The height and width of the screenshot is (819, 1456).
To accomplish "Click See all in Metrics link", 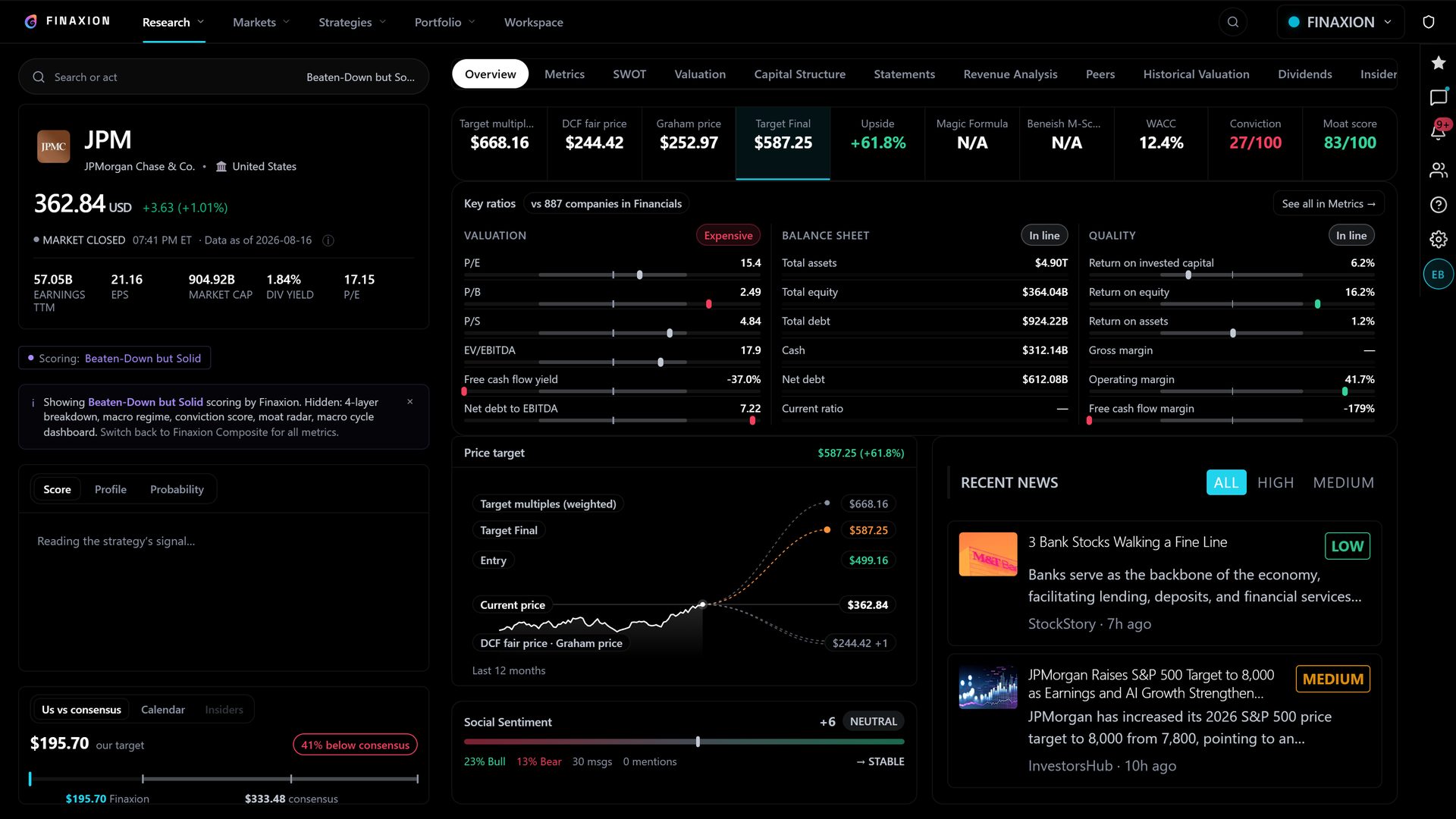I will pos(1329,203).
